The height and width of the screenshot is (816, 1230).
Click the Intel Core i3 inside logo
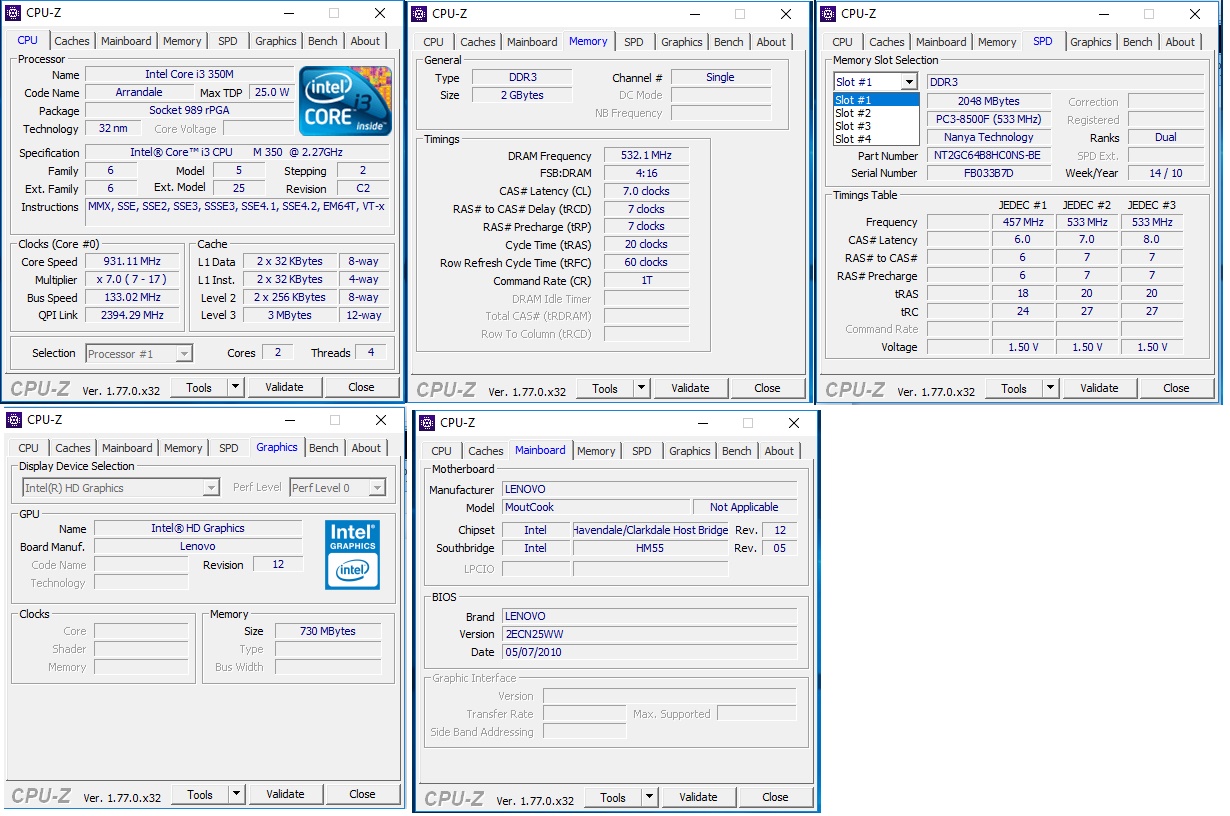[345, 101]
